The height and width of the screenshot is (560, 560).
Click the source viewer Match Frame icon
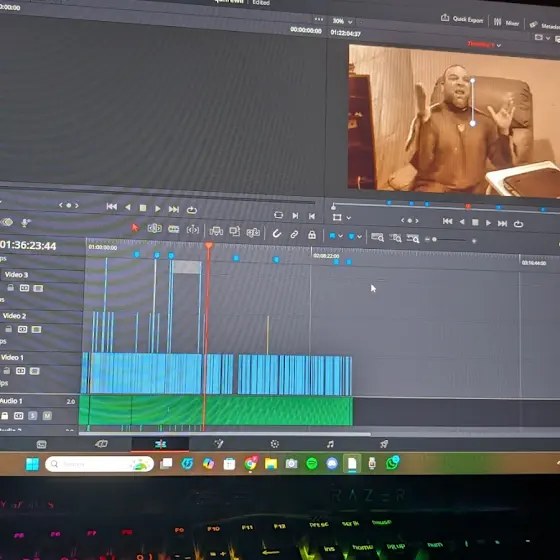278,215
